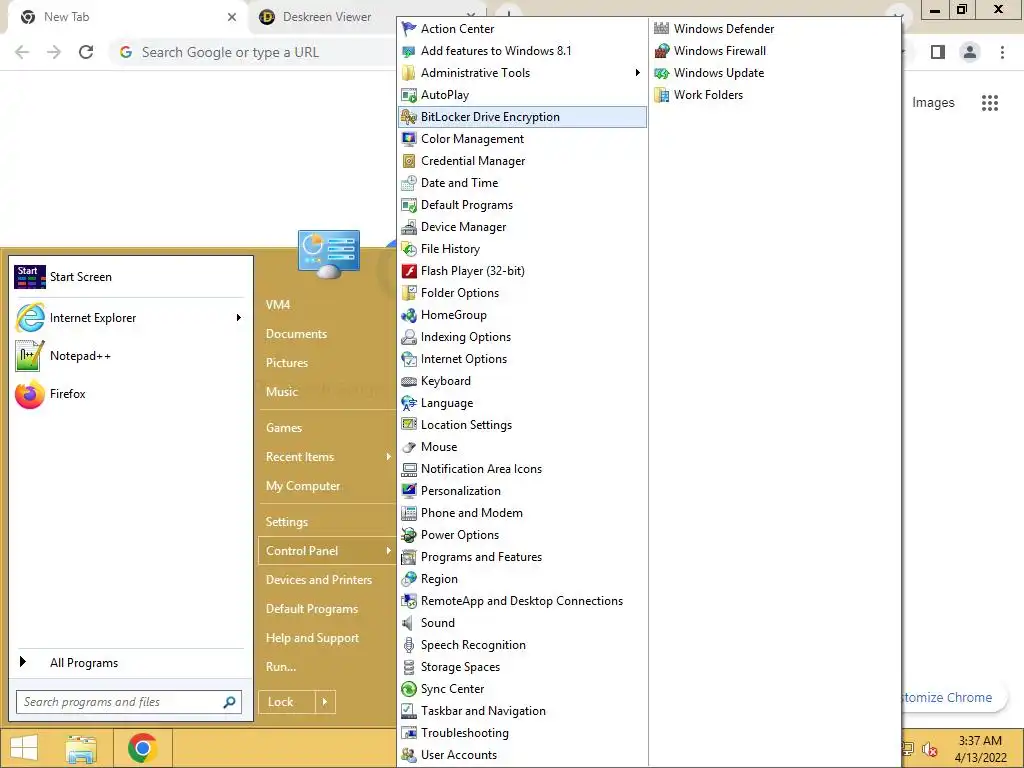Screen dimensions: 1024x768
Task: Click the Images link in Chrome
Action: [x=933, y=103]
